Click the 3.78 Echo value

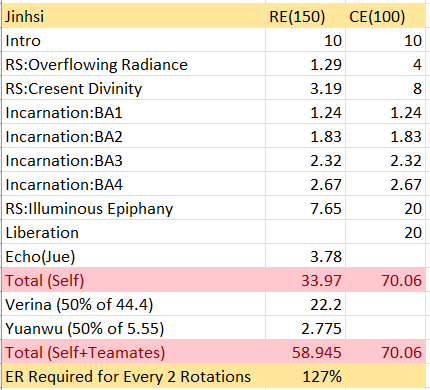pyautogui.click(x=306, y=256)
